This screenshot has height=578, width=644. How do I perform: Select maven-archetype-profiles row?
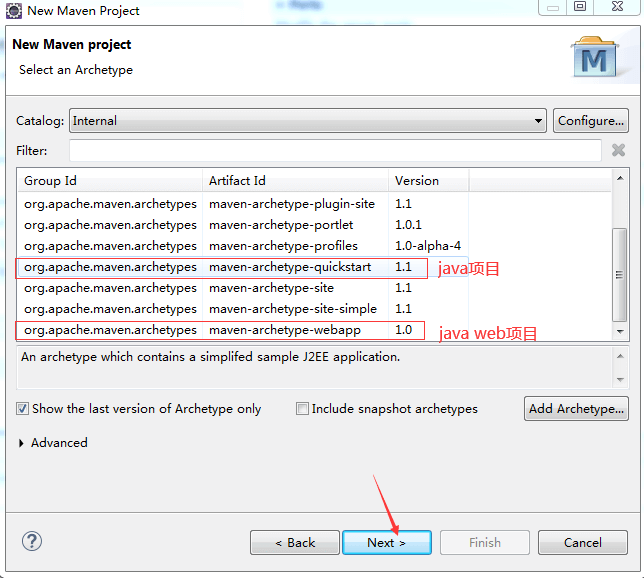[x=242, y=246]
